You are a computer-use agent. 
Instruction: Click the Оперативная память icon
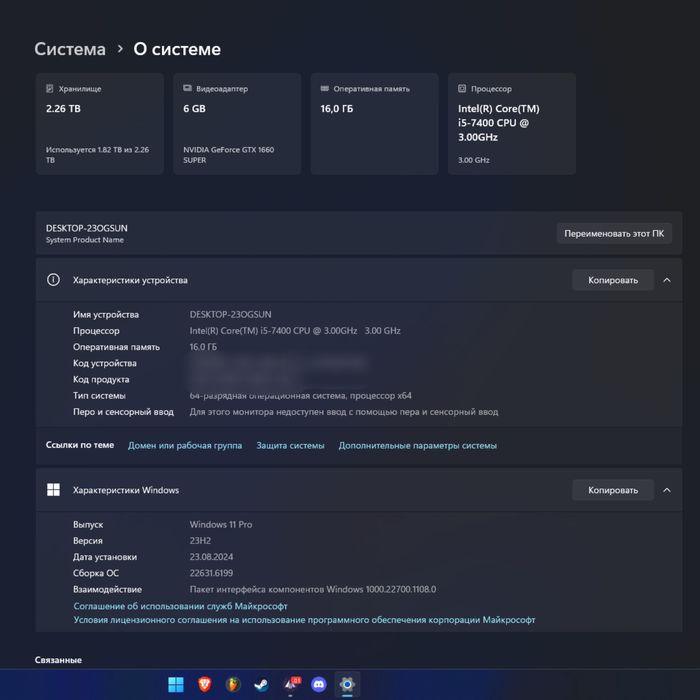point(325,88)
